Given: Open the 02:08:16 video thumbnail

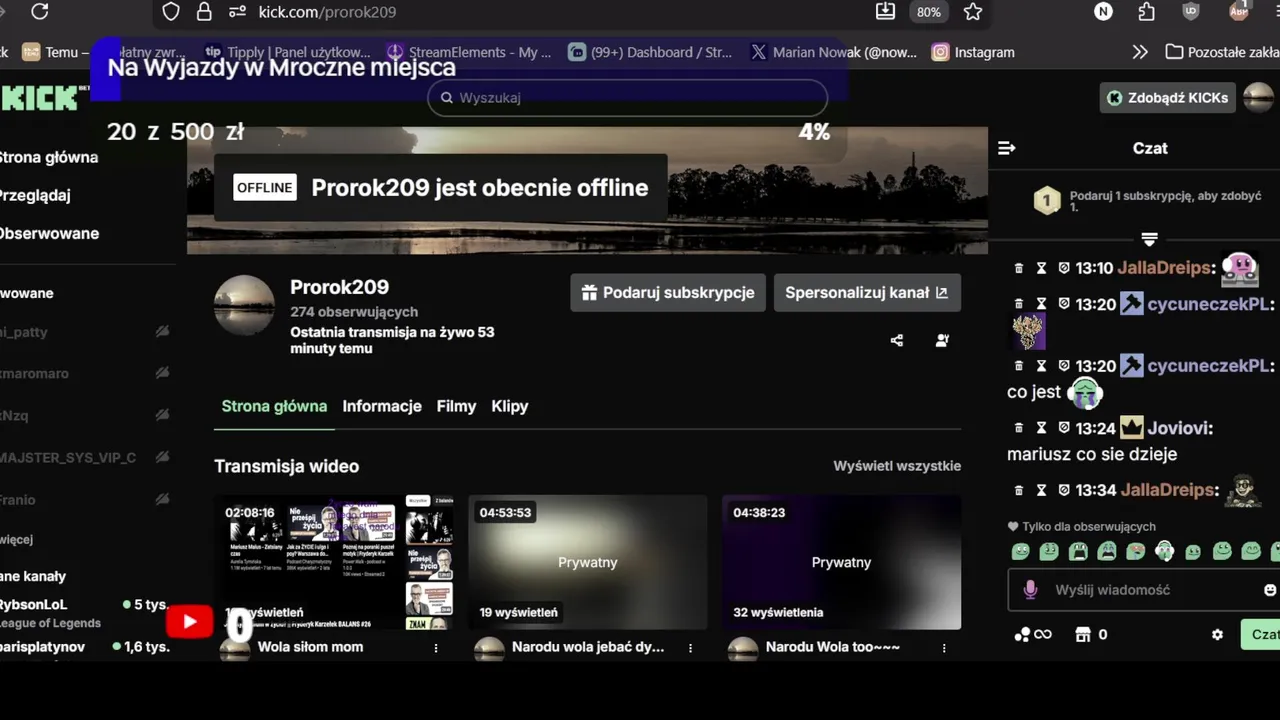Looking at the screenshot, I should click(333, 562).
